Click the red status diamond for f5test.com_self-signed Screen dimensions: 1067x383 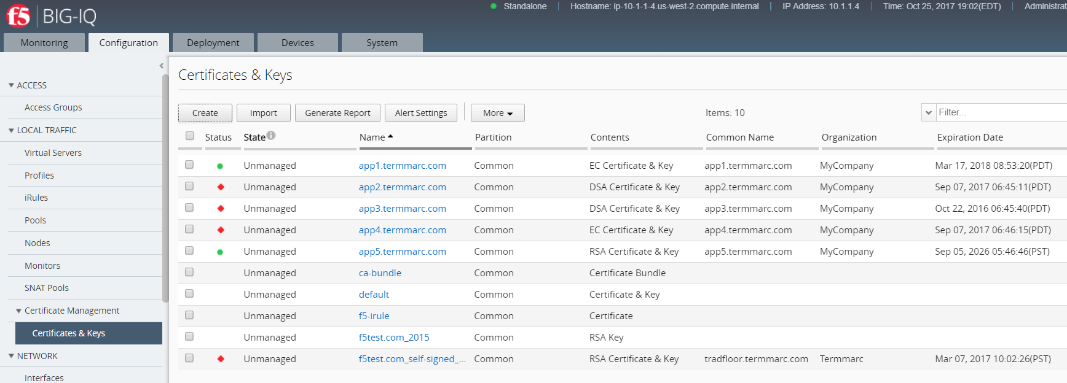(x=220, y=359)
